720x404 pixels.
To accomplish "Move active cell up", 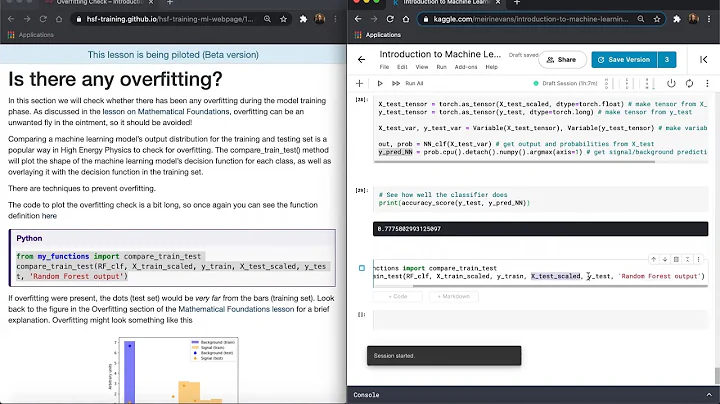I will click(653, 259).
